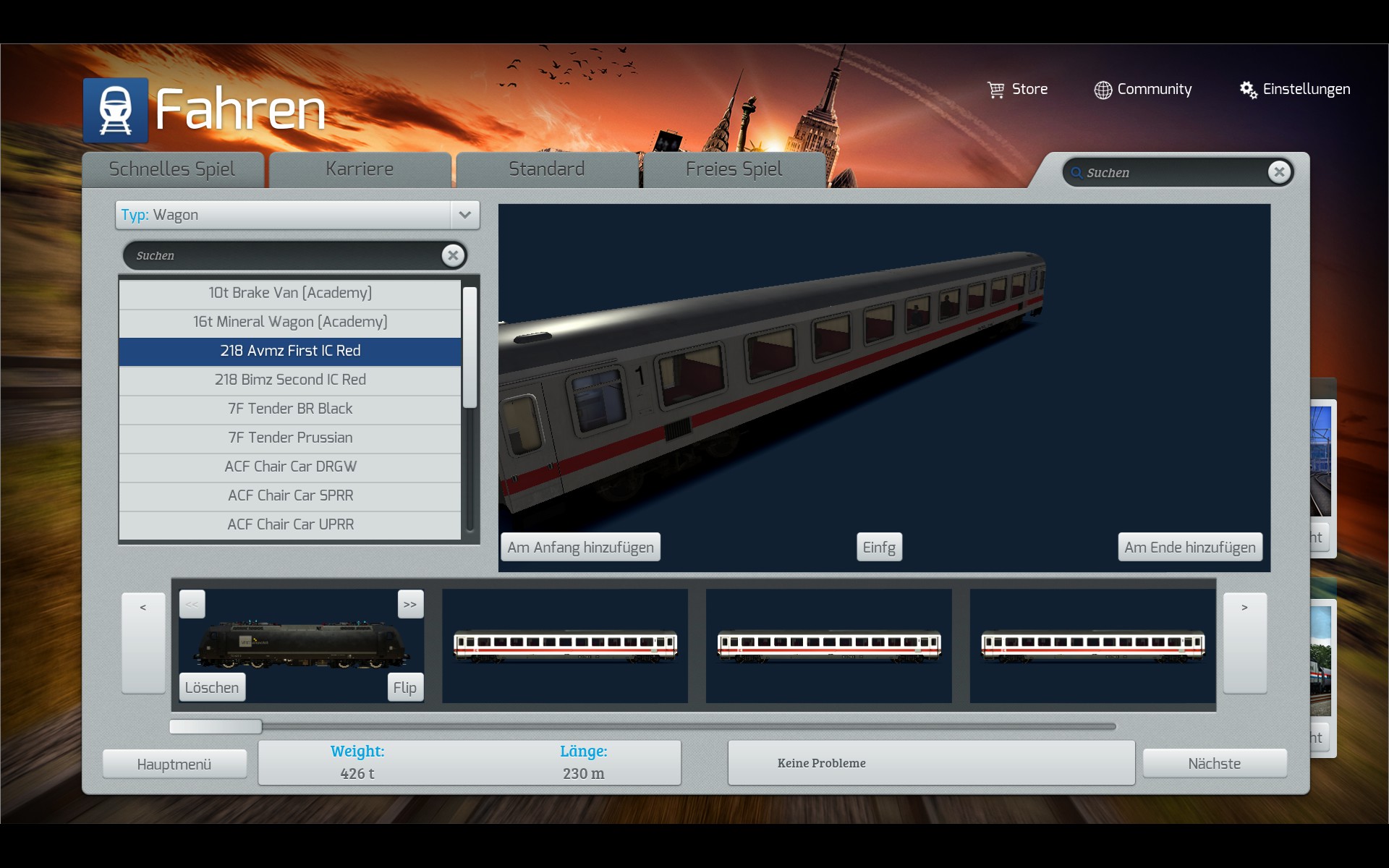
Task: Open Einstellungen via the gear icon
Action: tap(1248, 90)
